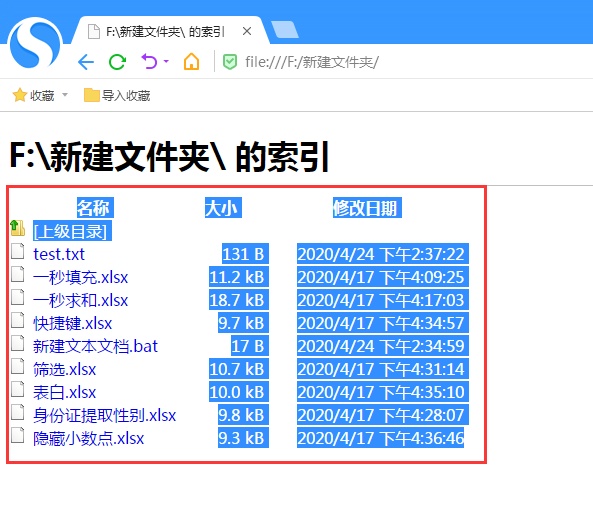
Task: Click the 9.7 kB size value
Action: [243, 323]
